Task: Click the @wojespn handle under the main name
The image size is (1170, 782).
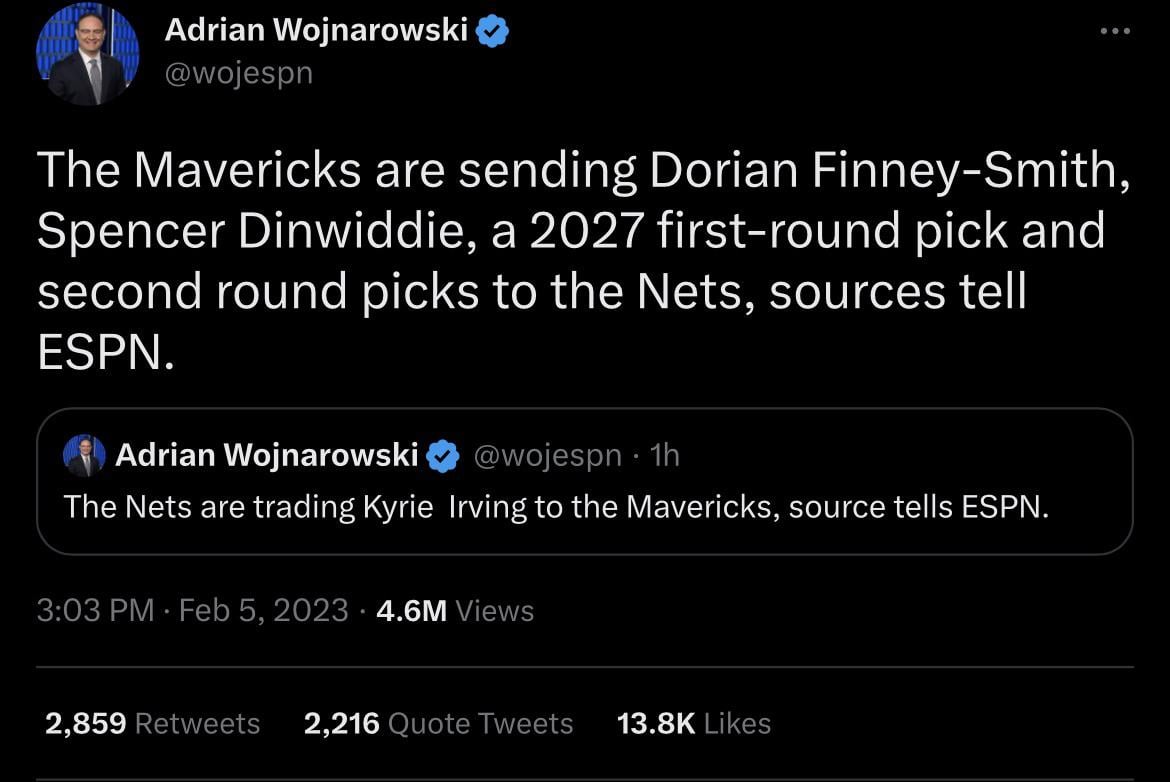Action: click(238, 73)
